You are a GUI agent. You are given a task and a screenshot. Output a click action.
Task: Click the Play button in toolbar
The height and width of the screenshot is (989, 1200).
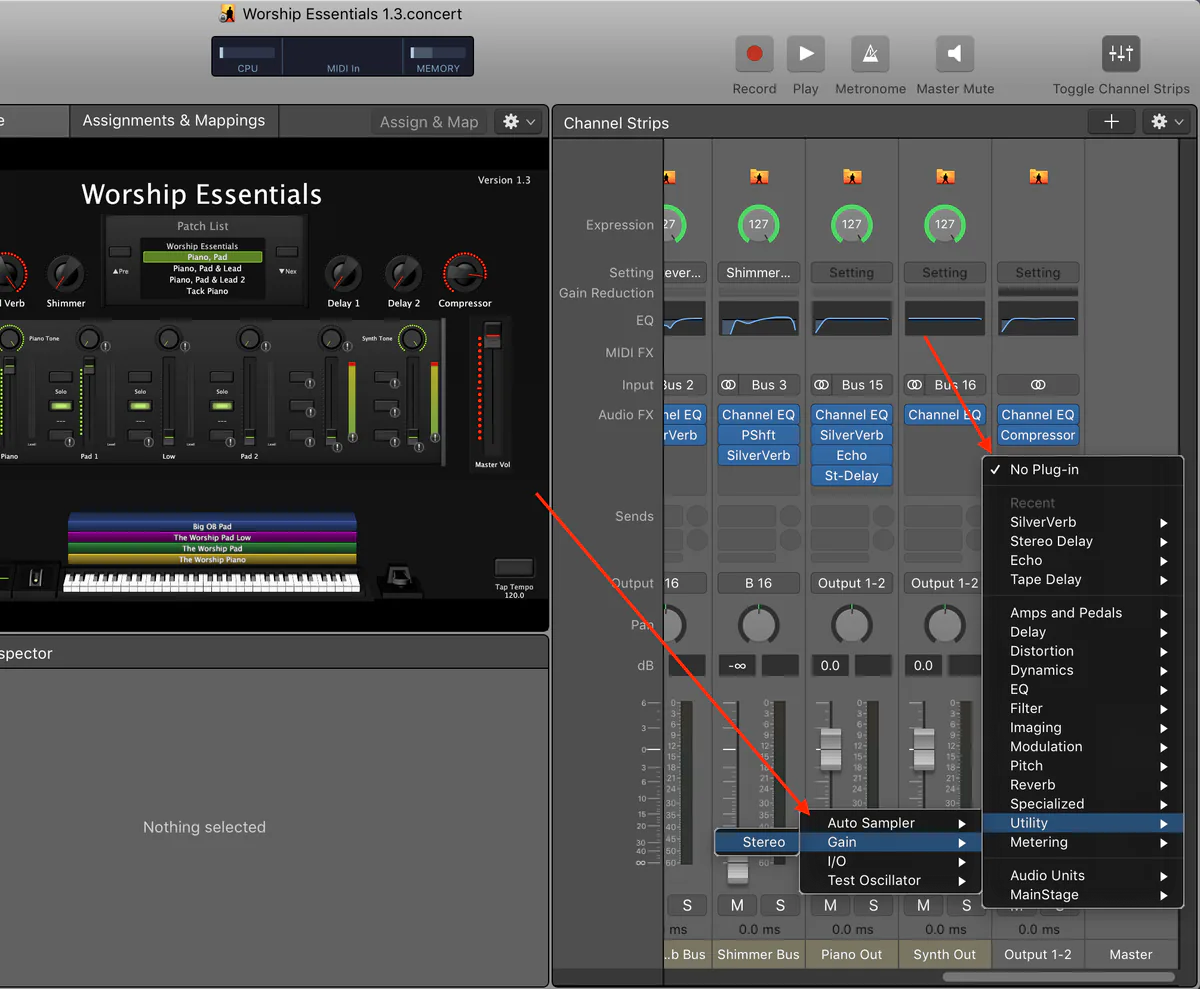(x=805, y=54)
